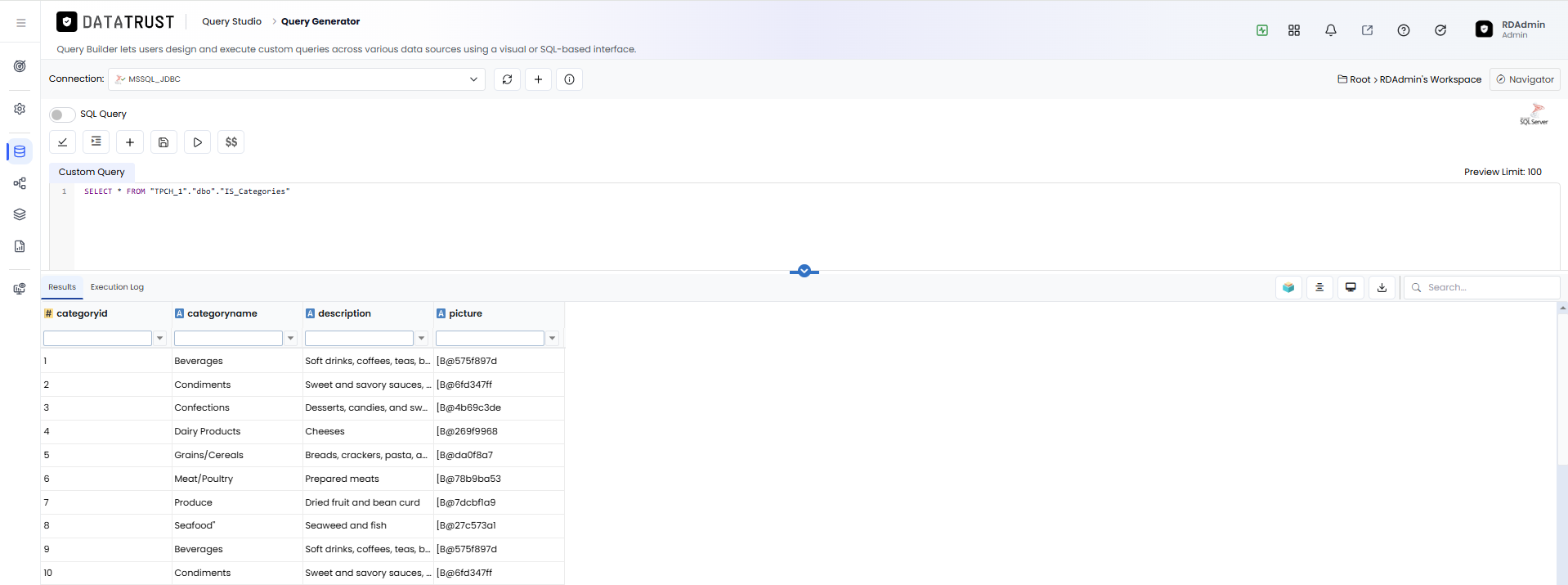The width and height of the screenshot is (1568, 585).
Task: Add a new connection with plus button
Action: (538, 79)
